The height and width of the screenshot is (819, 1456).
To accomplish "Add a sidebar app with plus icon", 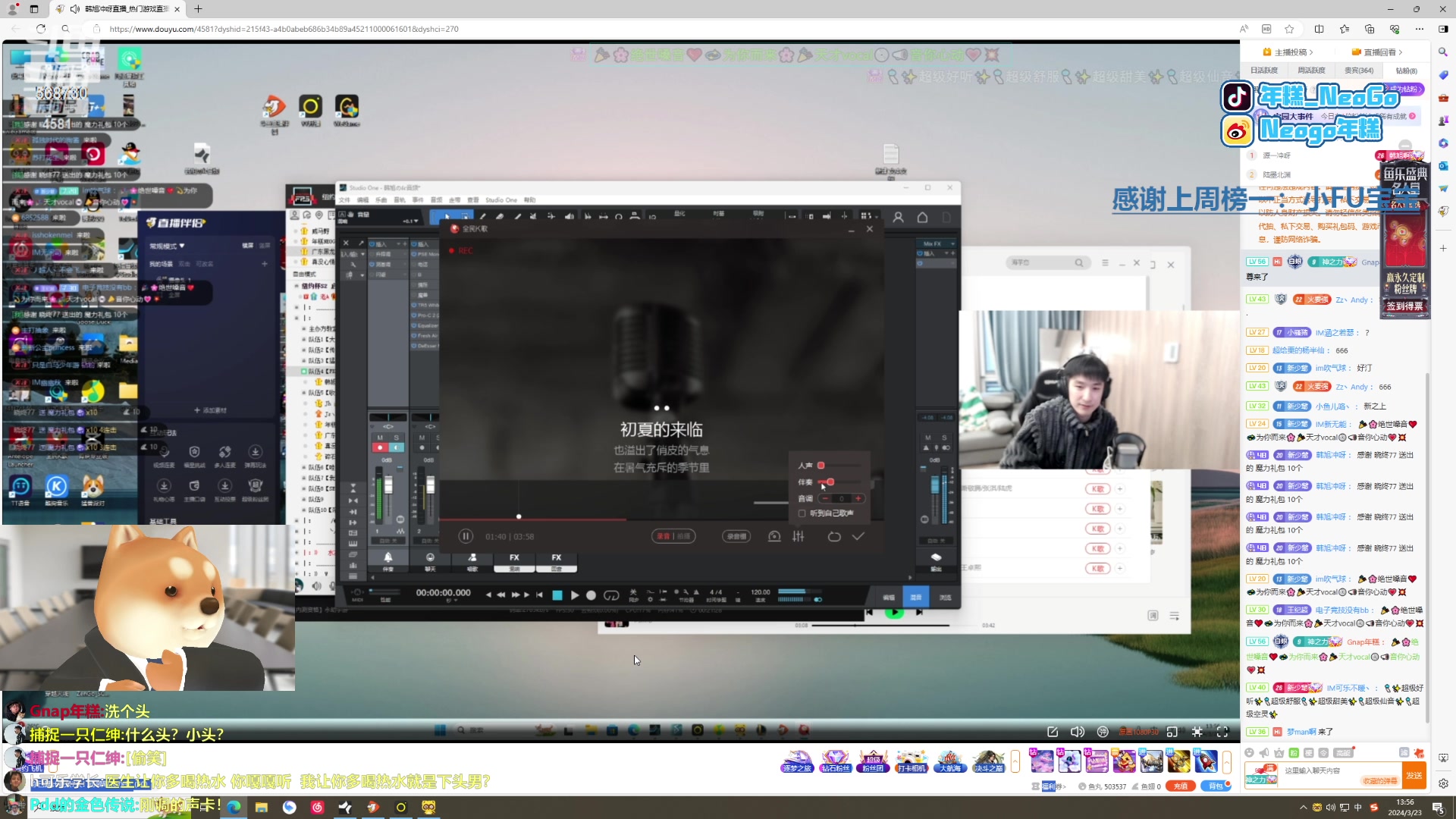I will tap(1443, 248).
